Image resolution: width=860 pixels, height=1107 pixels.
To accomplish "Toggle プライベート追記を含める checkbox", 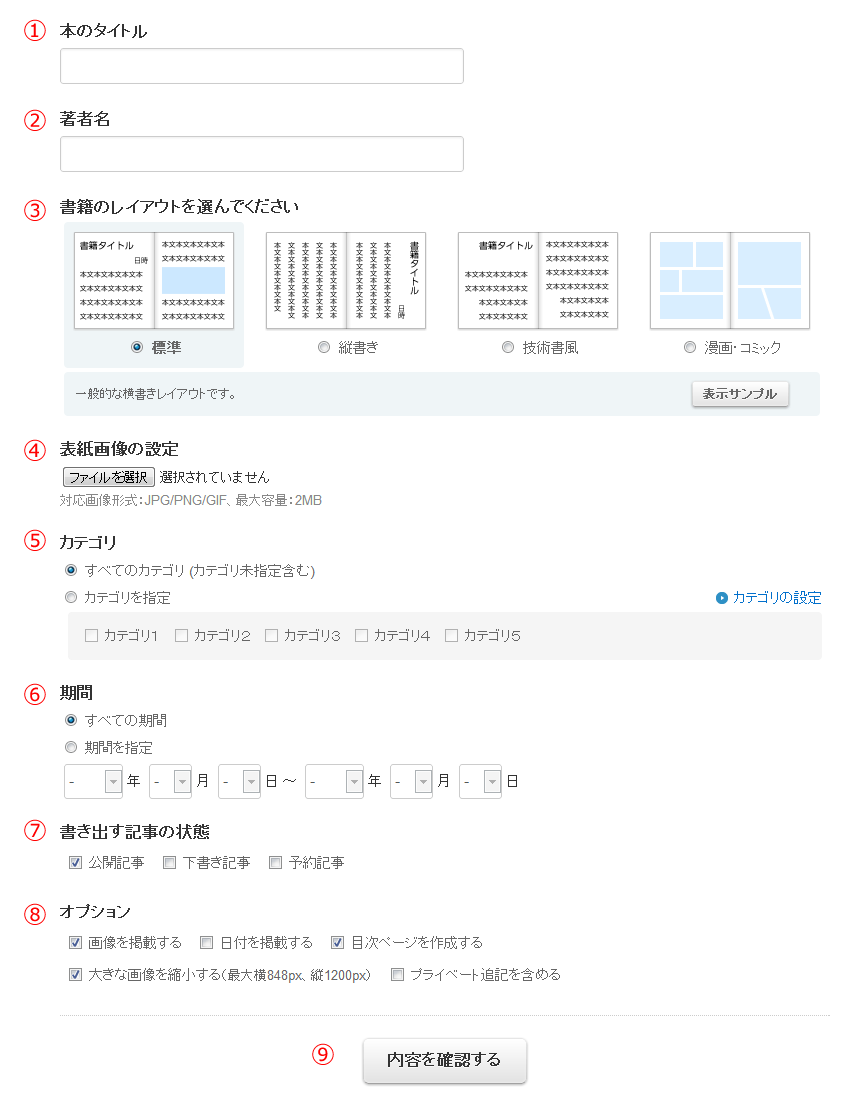I will pyautogui.click(x=398, y=975).
